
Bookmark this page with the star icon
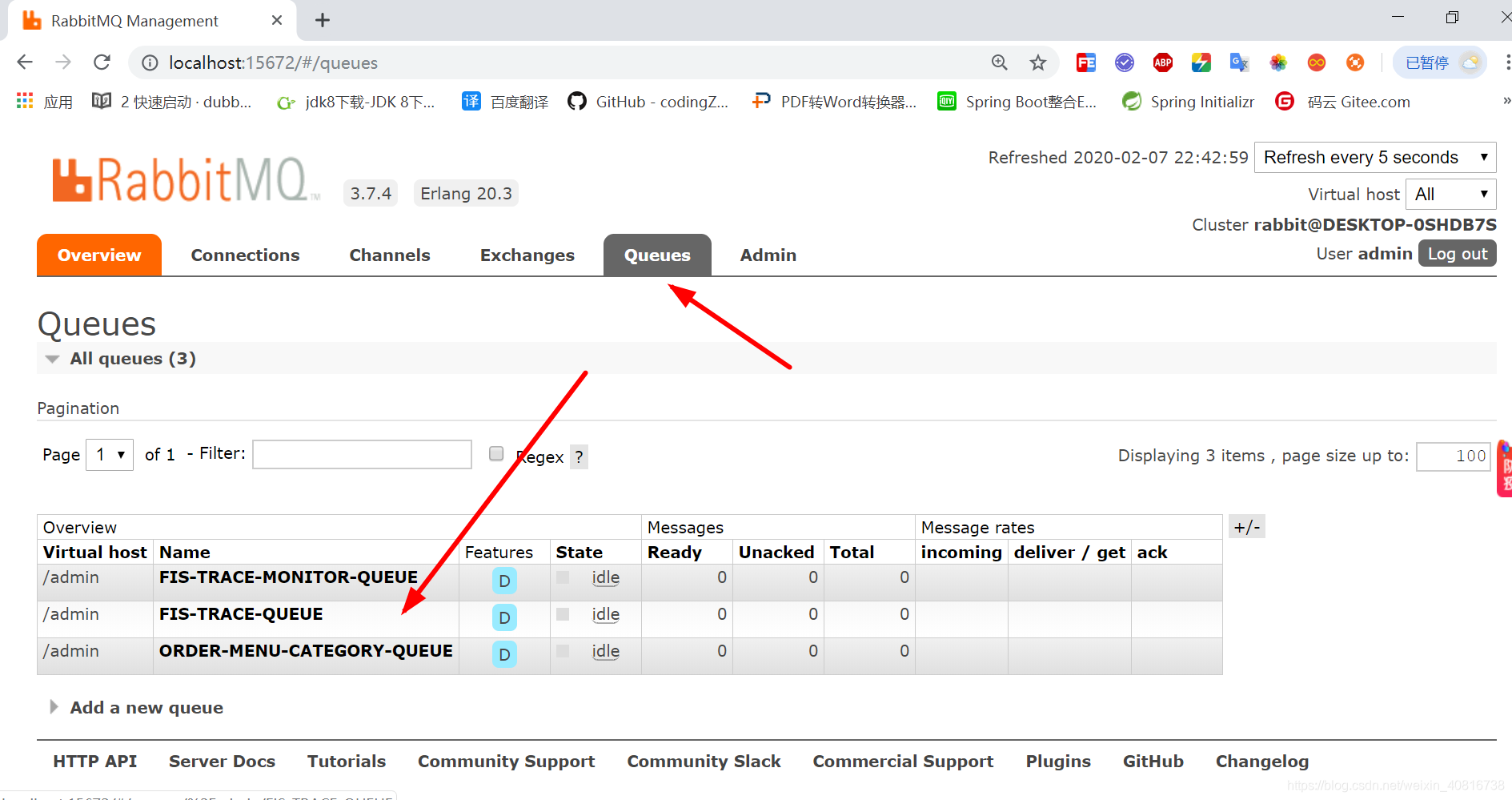click(x=1038, y=62)
